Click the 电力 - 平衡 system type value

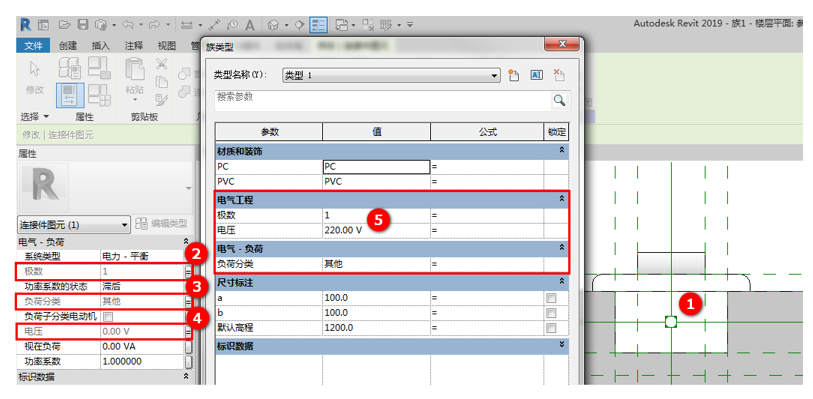pyautogui.click(x=142, y=256)
